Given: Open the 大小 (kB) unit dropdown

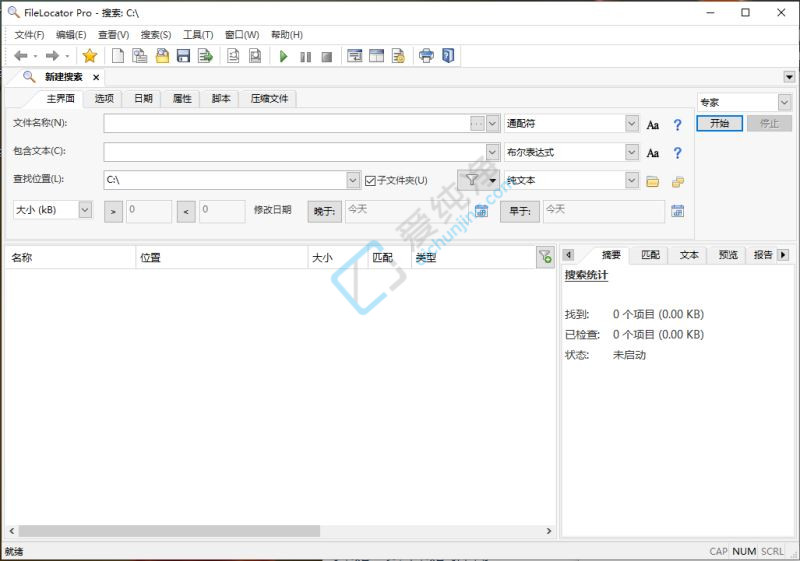Looking at the screenshot, I should pos(85,210).
